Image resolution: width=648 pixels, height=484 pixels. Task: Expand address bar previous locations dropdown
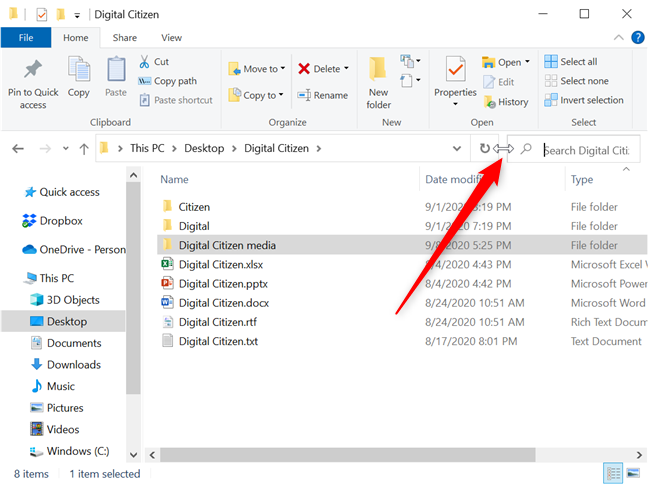tap(457, 148)
